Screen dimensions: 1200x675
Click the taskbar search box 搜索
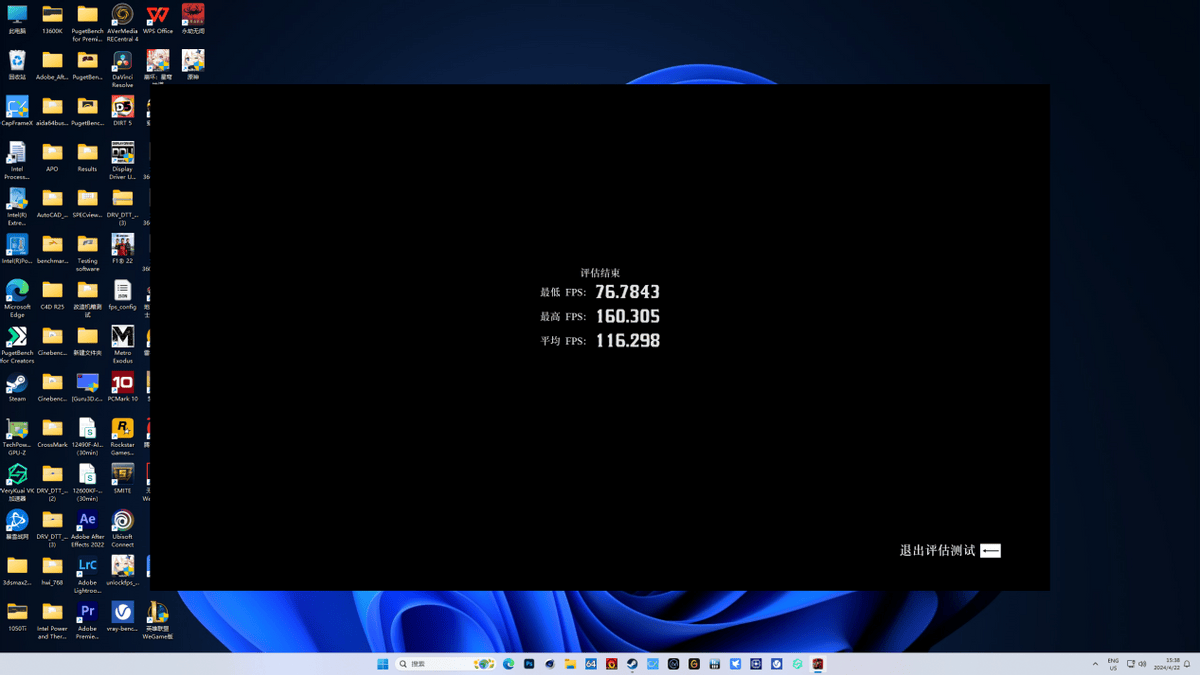(446, 664)
